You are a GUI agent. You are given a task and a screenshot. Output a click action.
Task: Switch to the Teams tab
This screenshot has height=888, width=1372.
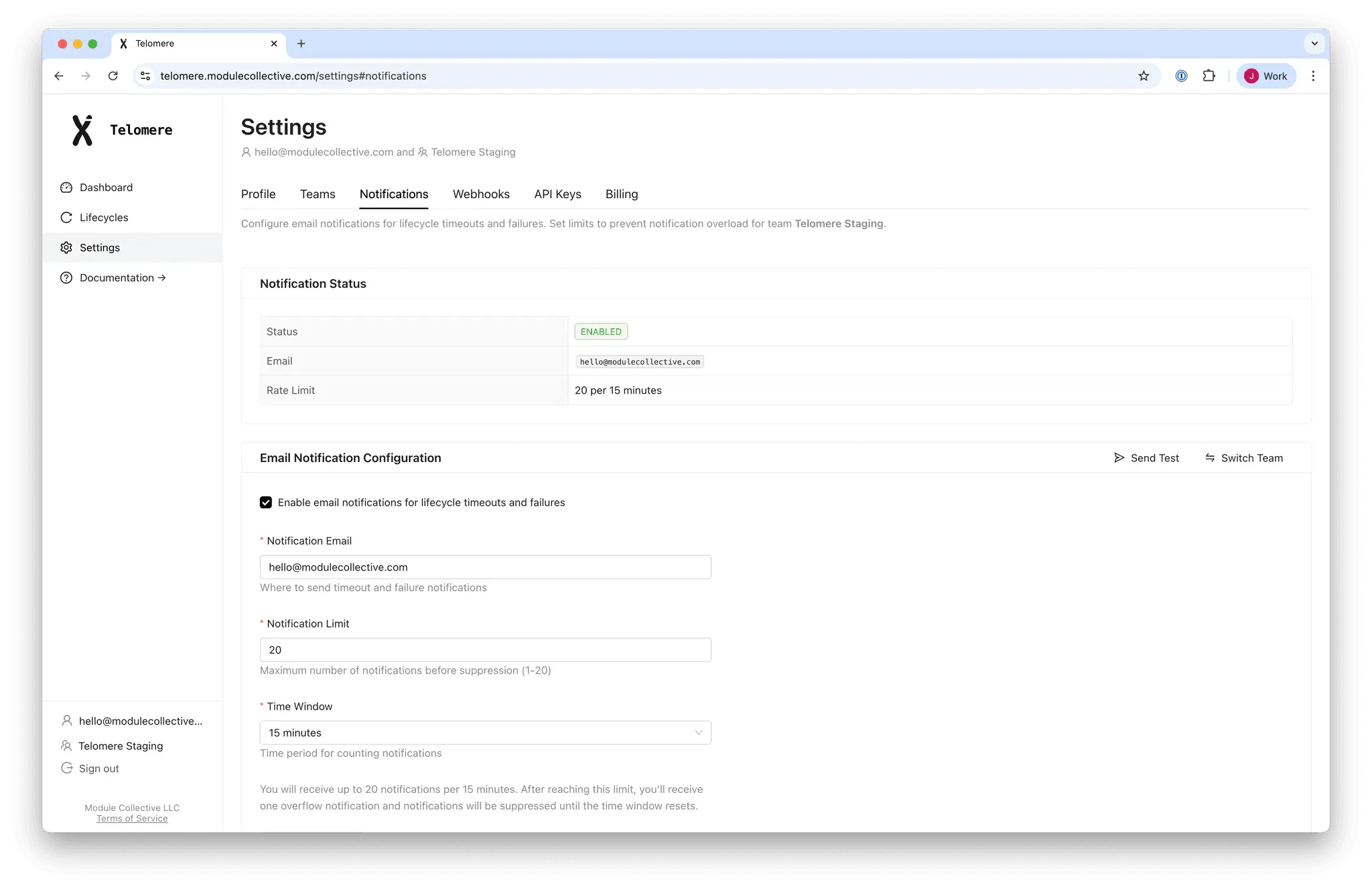tap(318, 194)
